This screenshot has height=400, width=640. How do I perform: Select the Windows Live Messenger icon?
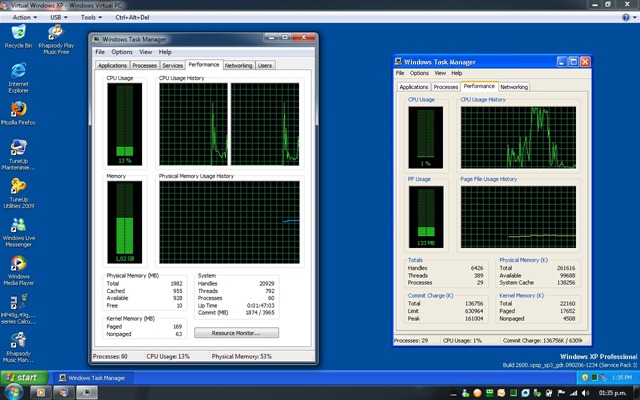pyautogui.click(x=18, y=232)
